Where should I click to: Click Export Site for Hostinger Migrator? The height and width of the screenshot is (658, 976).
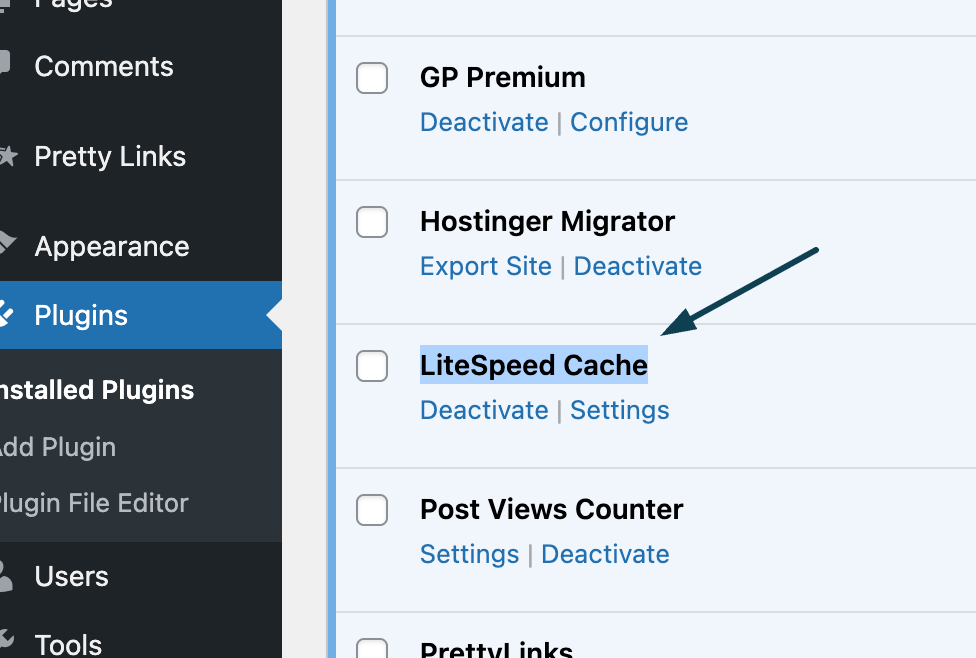coord(486,266)
